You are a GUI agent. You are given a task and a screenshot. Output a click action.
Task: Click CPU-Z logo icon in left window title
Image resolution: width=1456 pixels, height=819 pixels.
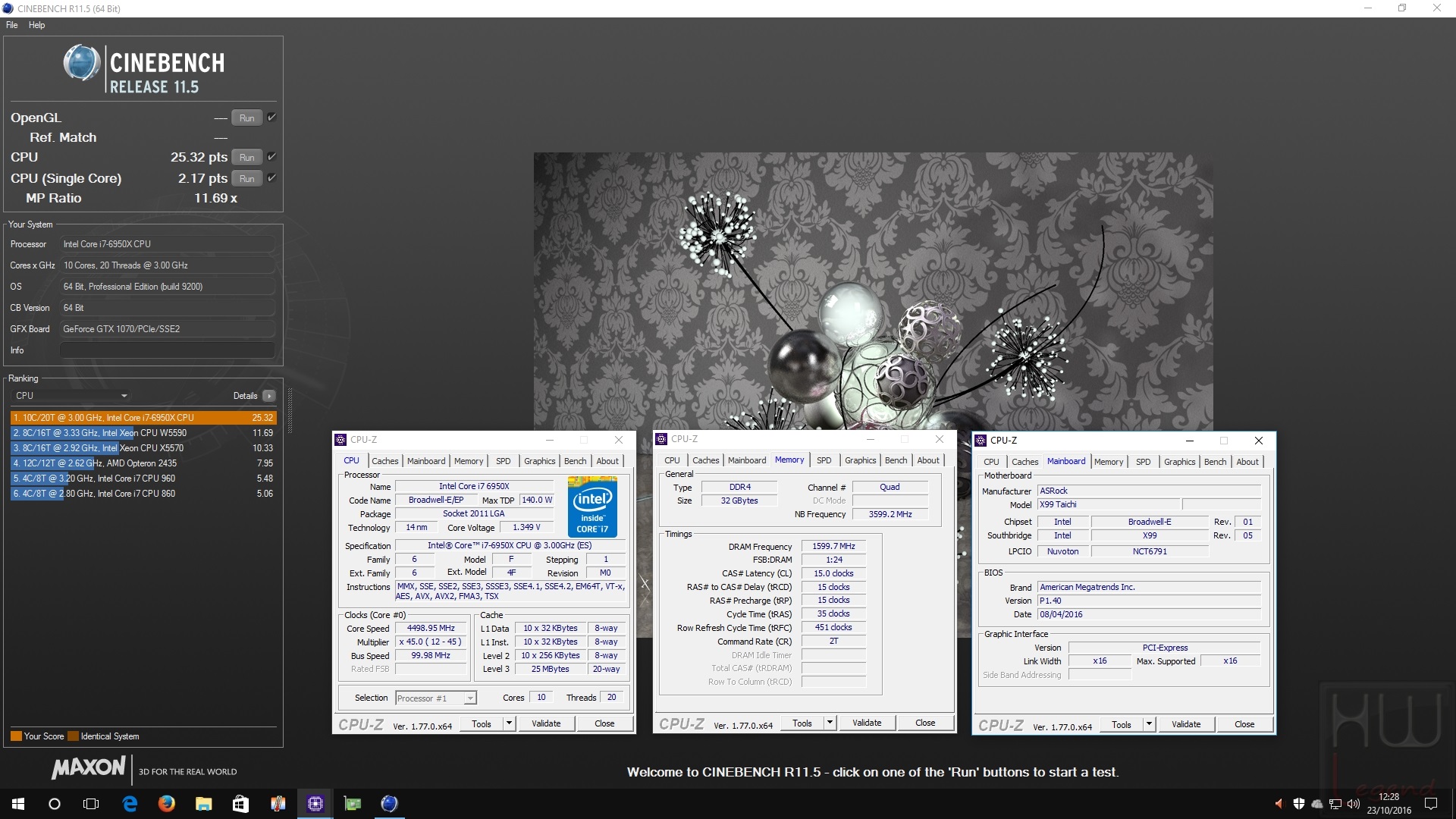[x=340, y=440]
